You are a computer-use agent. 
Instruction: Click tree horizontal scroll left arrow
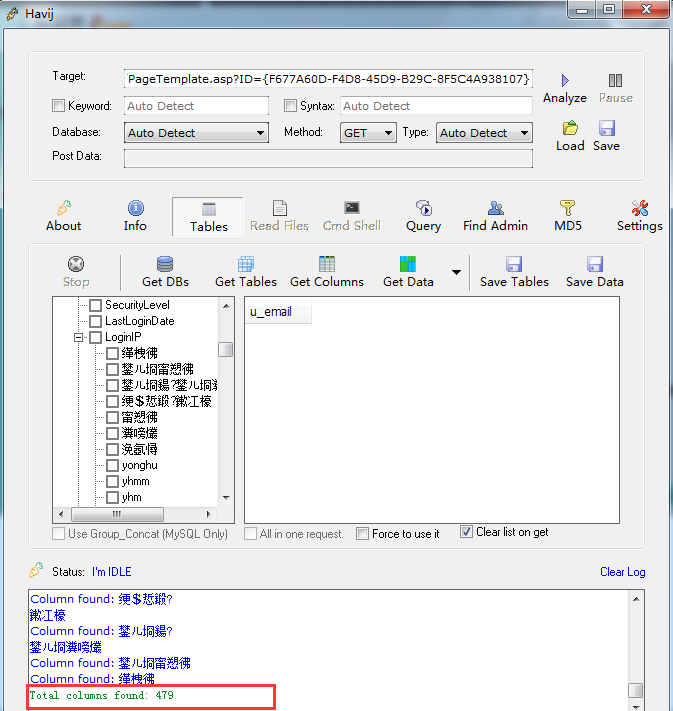tap(61, 514)
